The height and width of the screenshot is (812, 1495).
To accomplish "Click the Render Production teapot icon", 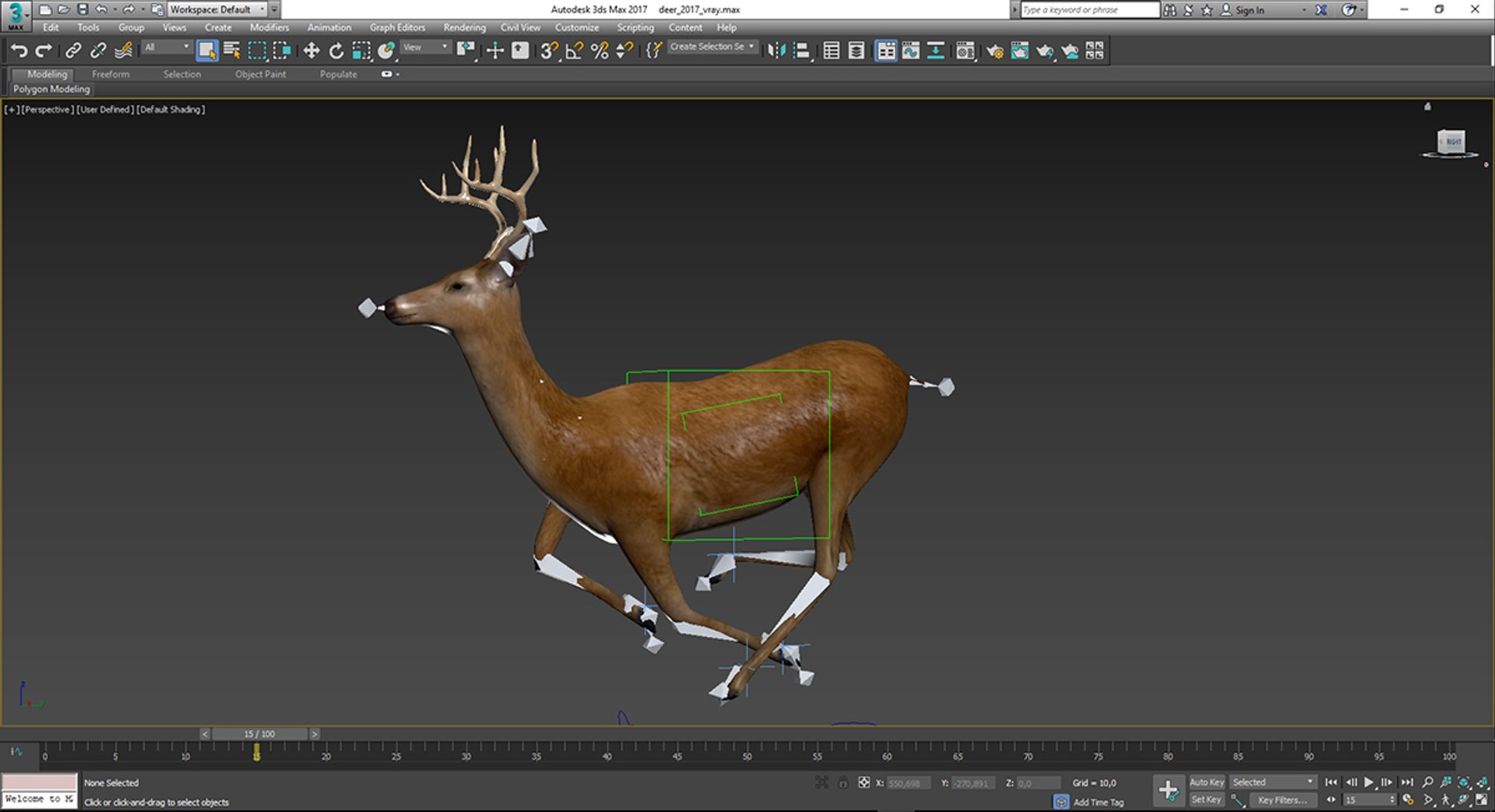I will click(x=1045, y=51).
